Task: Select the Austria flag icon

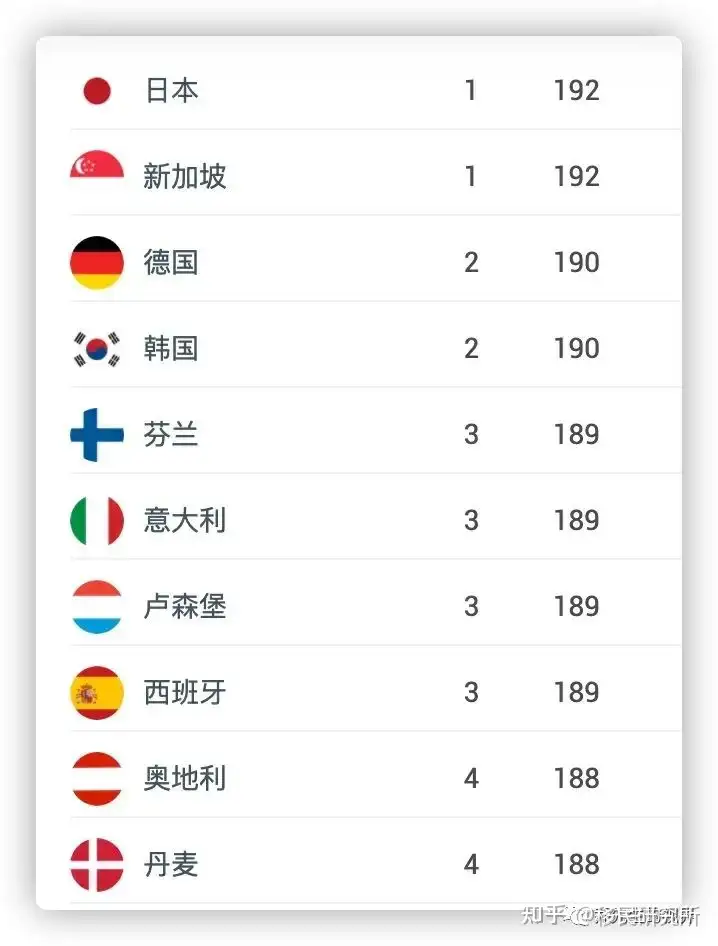Action: point(97,779)
